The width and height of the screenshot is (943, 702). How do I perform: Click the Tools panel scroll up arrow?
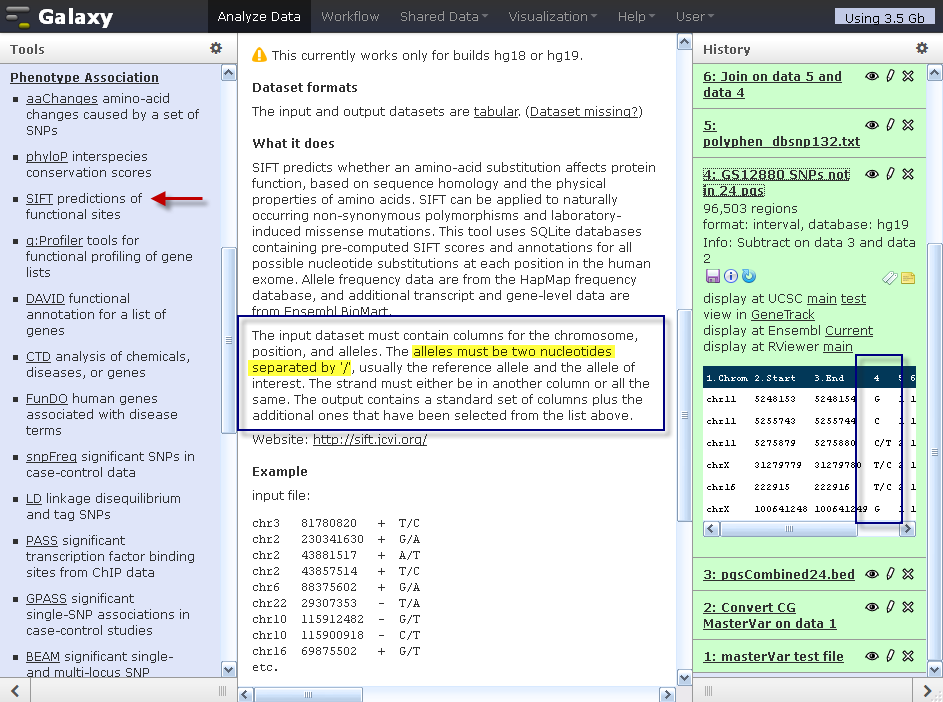coord(229,73)
